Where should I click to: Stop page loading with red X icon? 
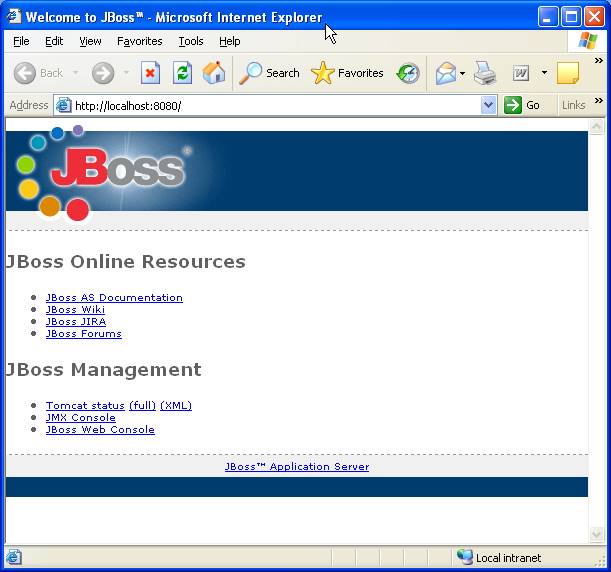click(x=150, y=73)
